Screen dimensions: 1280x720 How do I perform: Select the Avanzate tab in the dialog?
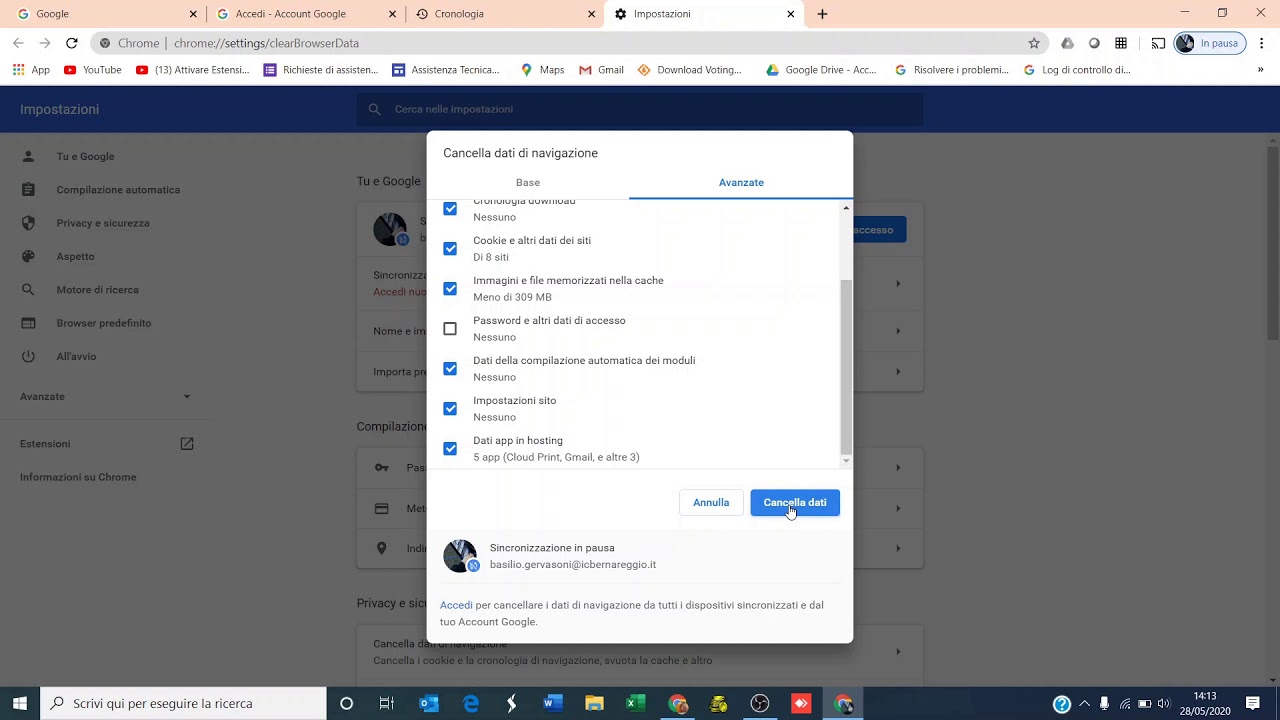point(741,182)
